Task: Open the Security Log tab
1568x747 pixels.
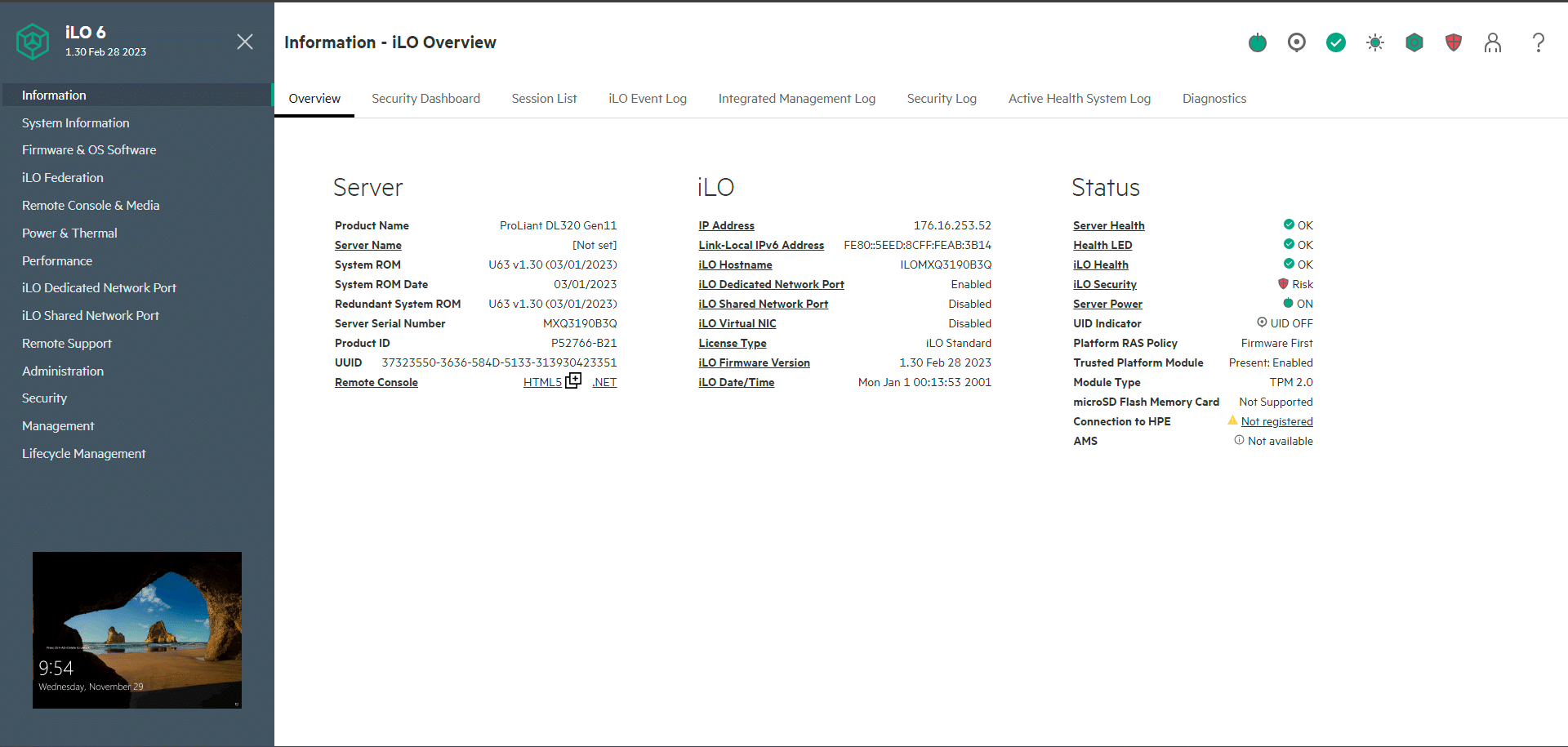Action: tap(942, 99)
